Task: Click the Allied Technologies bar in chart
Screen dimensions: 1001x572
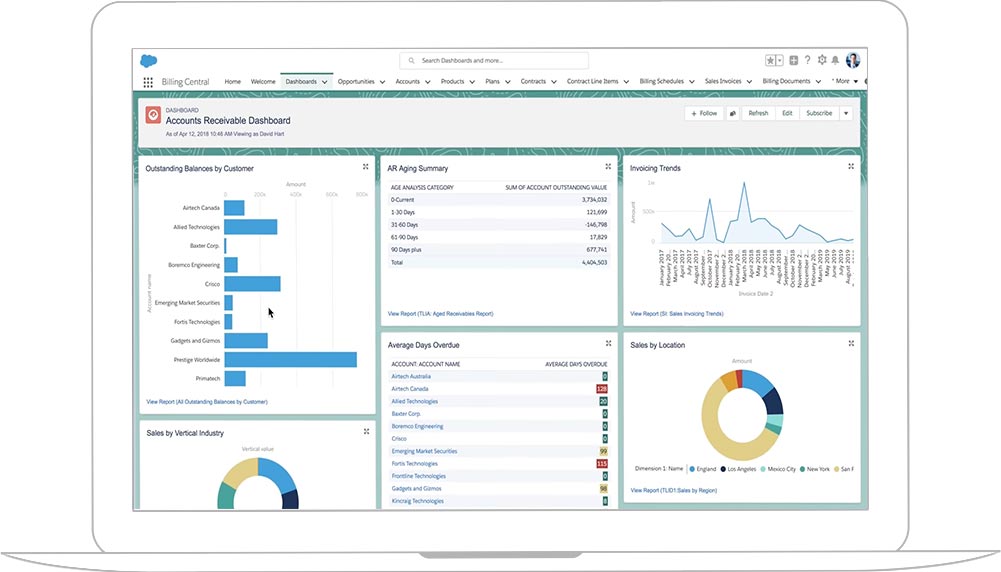Action: (251, 227)
